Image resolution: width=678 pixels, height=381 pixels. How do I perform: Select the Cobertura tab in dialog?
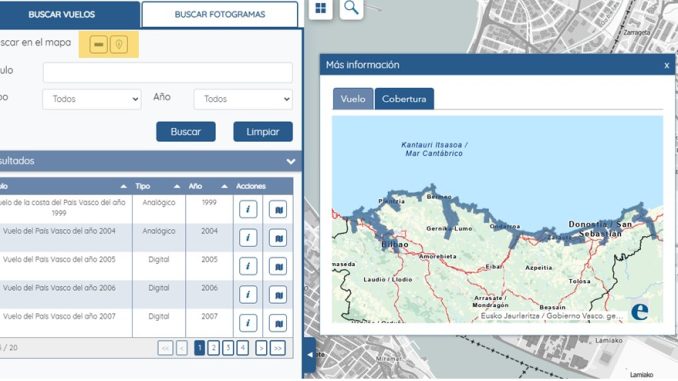(x=404, y=99)
